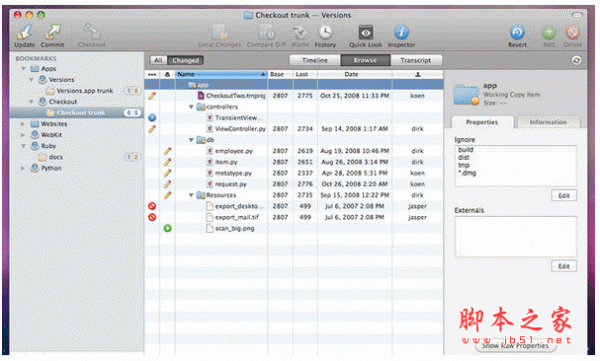Collapse the Checkout bookmark group
600x361 pixels.
[31, 102]
